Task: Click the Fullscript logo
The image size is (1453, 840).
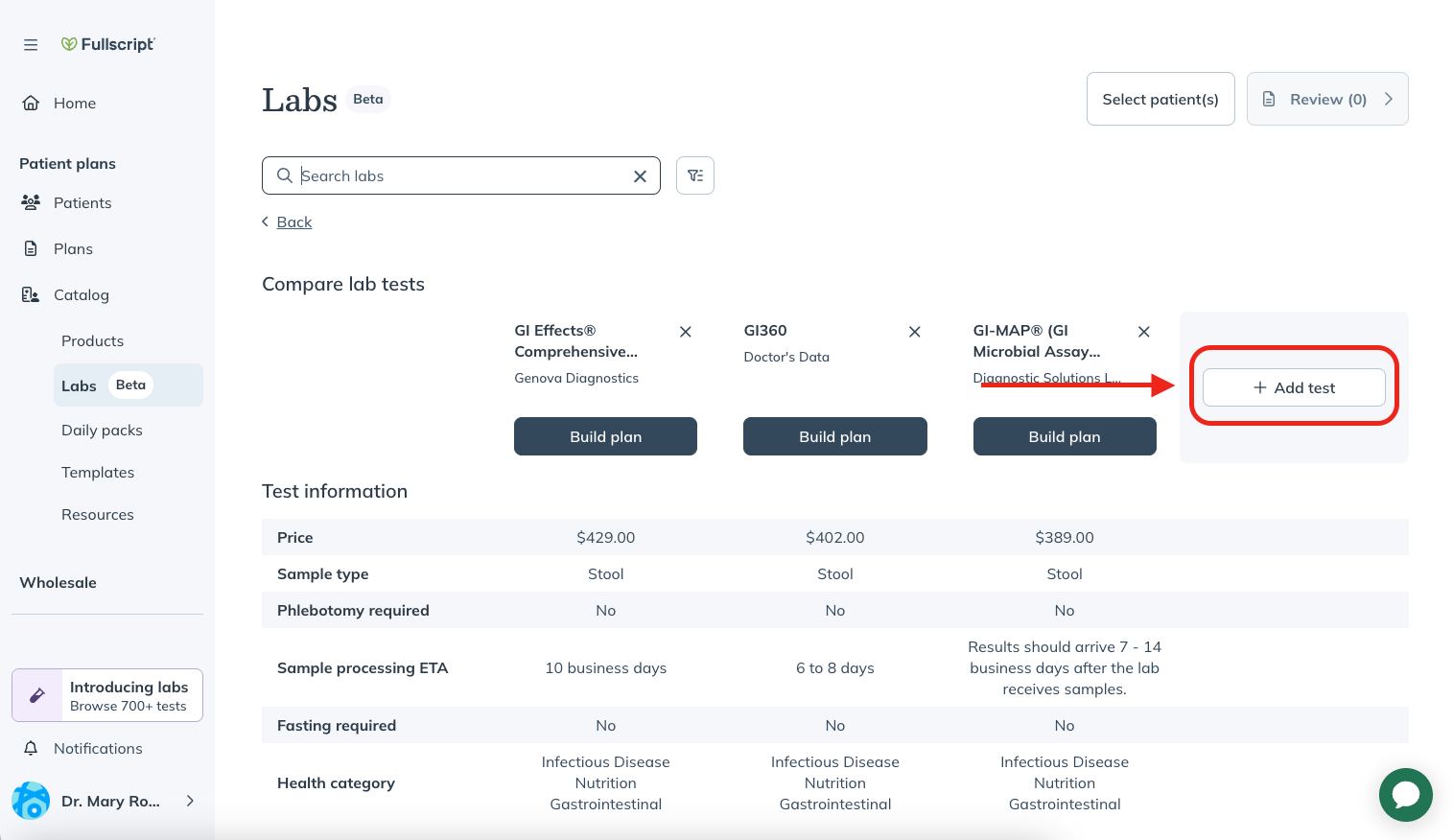Action: [107, 44]
